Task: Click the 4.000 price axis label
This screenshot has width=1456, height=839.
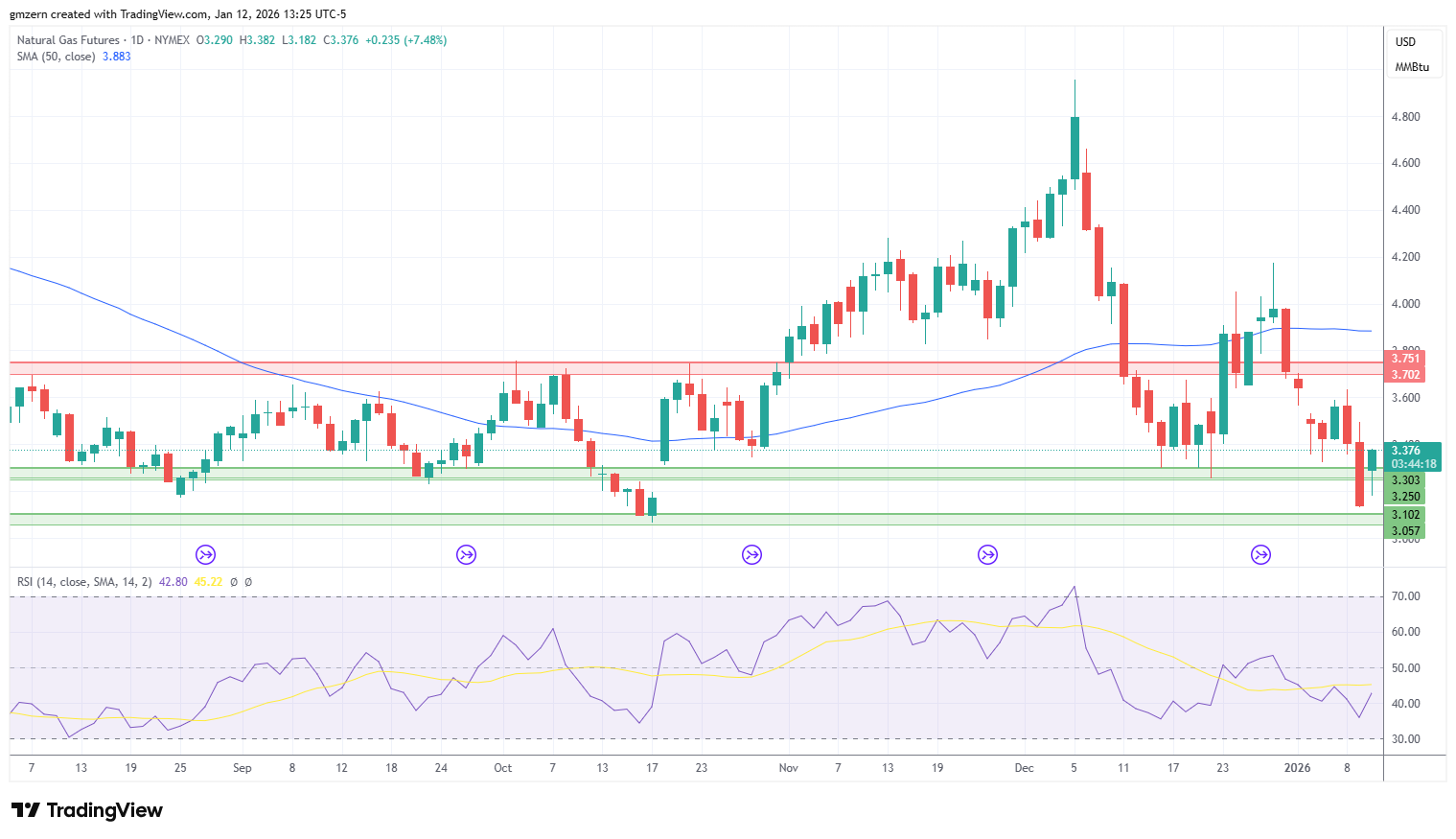Action: 1405,304
